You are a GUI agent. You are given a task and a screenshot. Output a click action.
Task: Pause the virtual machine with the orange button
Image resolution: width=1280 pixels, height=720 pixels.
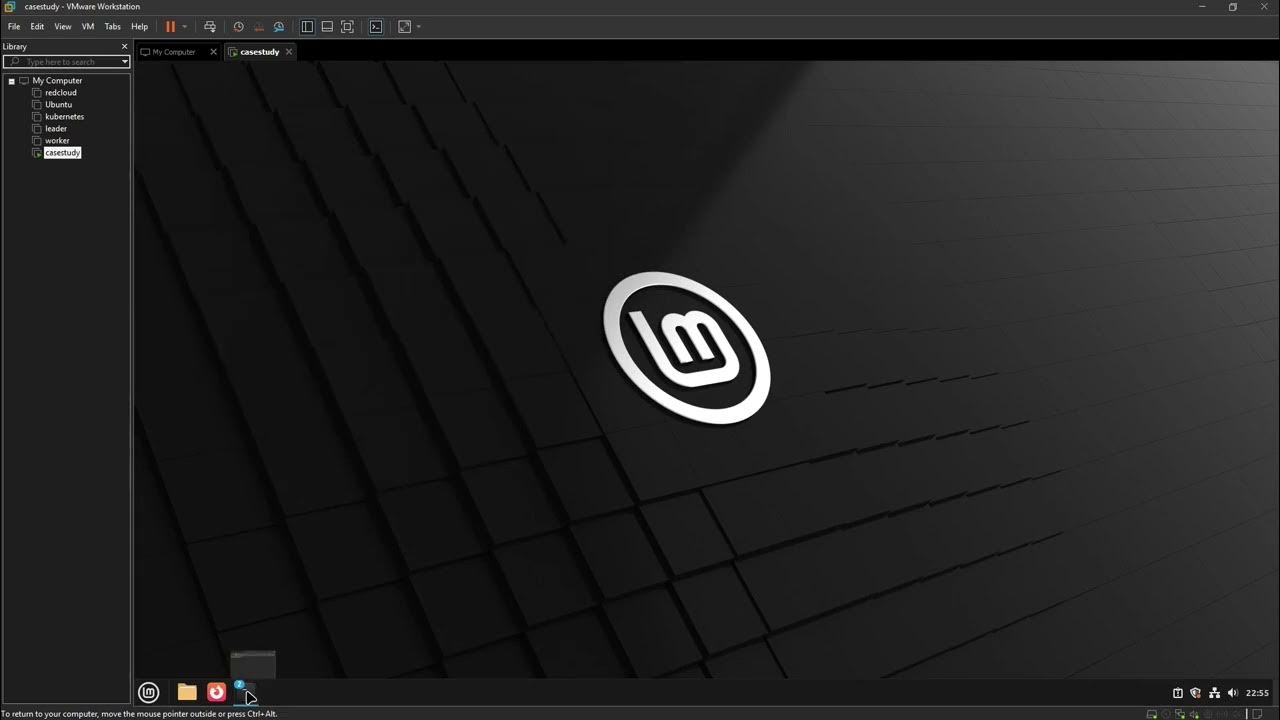(170, 27)
